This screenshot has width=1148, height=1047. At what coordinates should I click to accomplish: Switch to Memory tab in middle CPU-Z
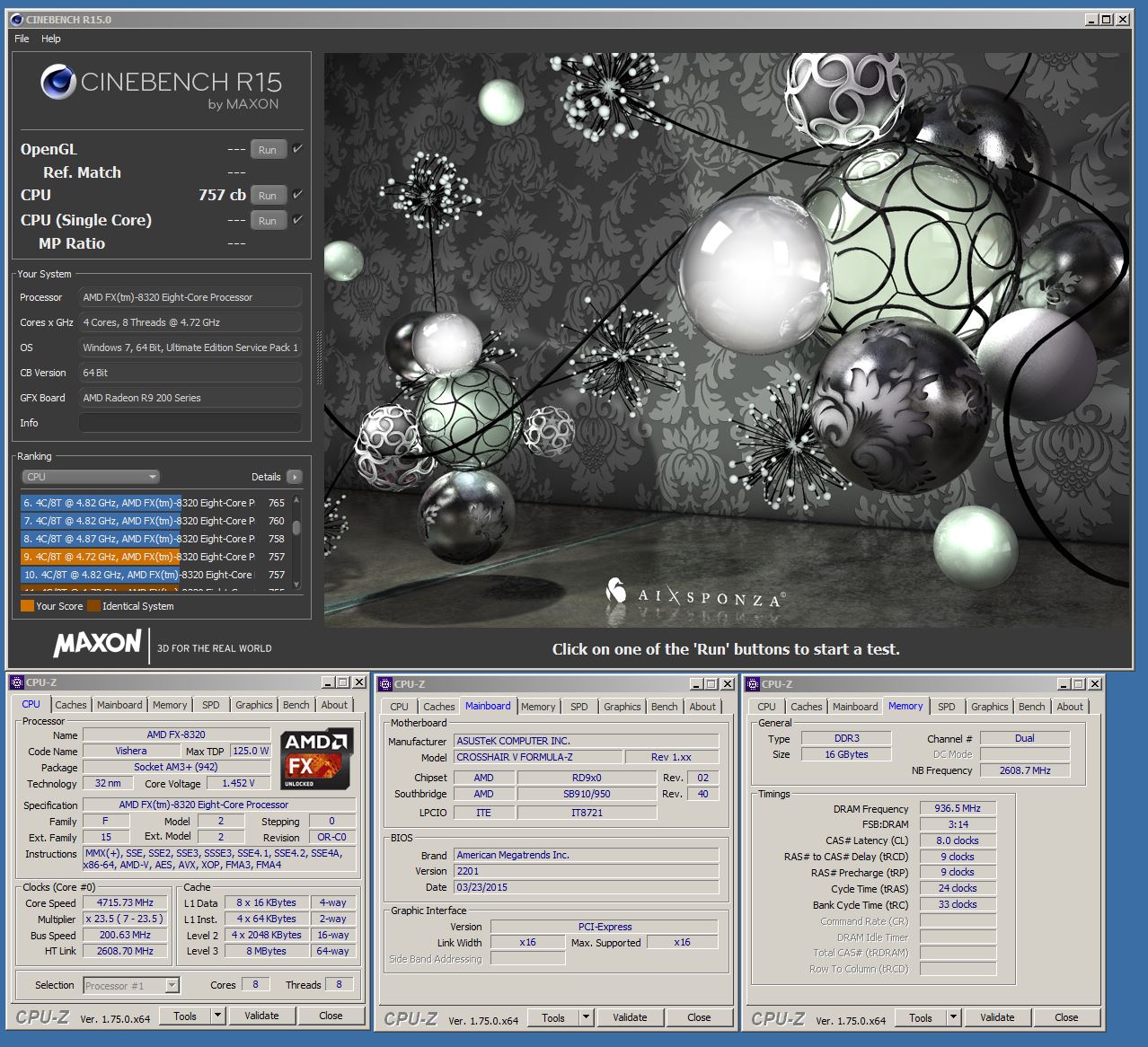538,707
